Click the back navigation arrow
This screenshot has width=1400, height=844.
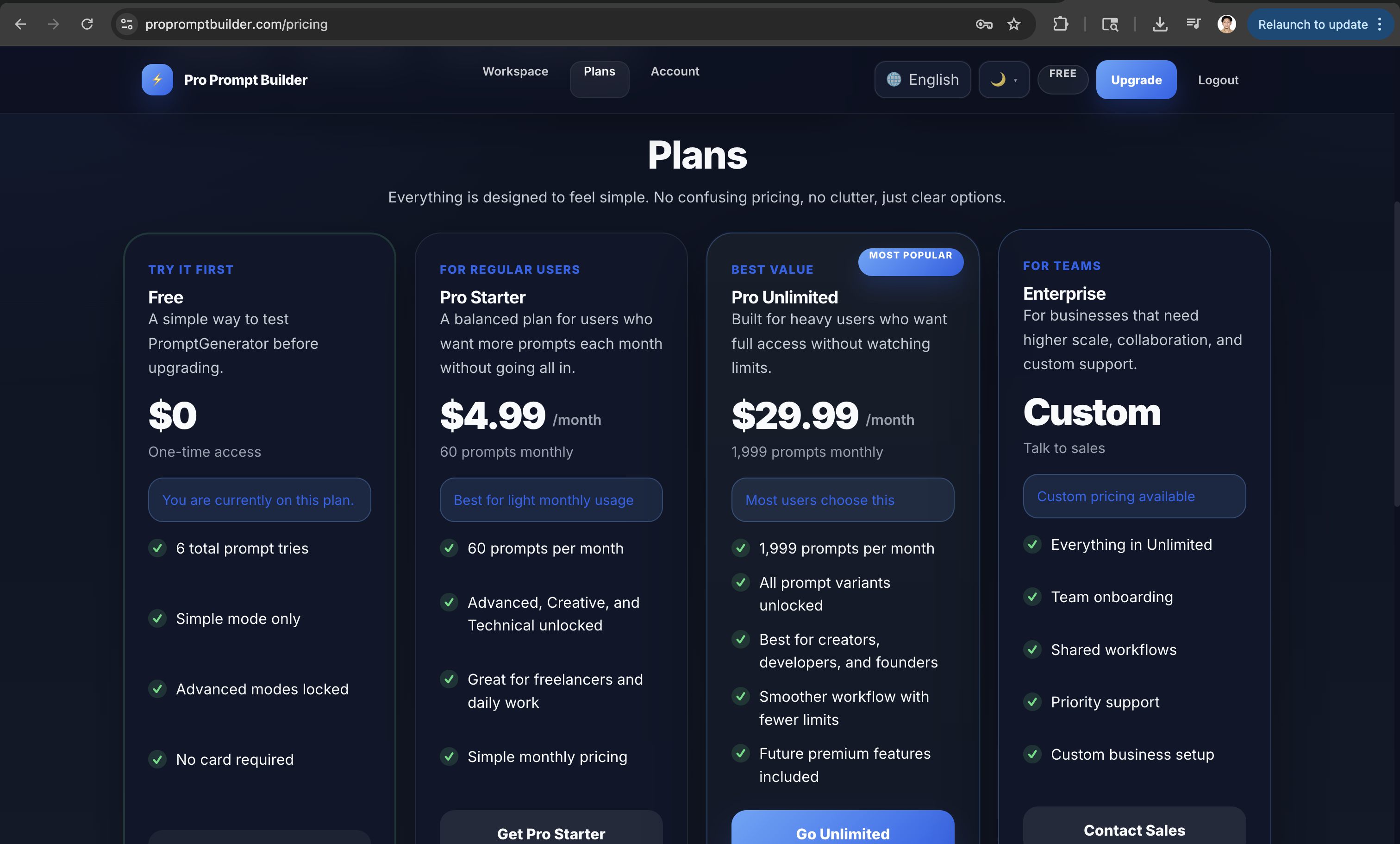point(20,24)
